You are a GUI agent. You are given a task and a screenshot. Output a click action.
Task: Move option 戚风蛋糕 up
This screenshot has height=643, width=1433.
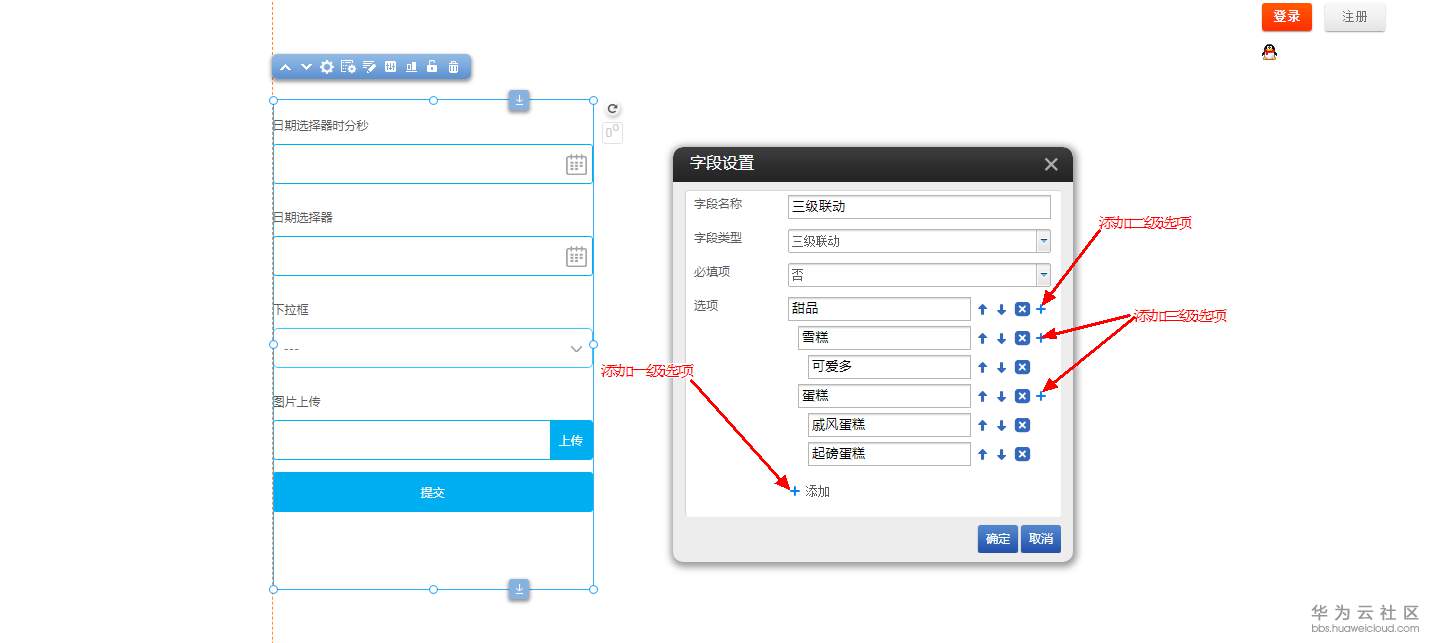[982, 425]
